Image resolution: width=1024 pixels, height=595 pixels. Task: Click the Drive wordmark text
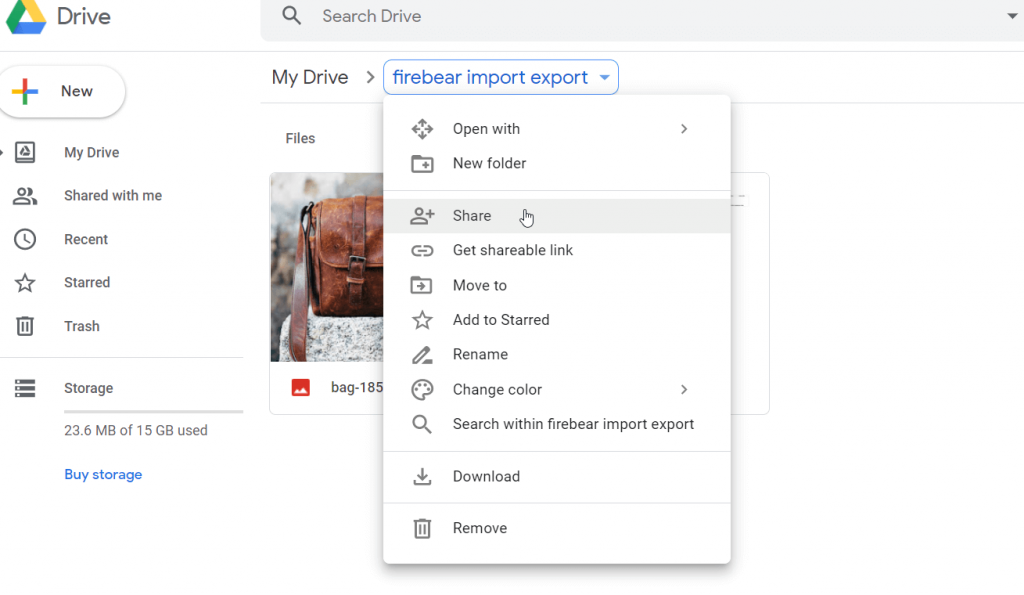tap(84, 16)
